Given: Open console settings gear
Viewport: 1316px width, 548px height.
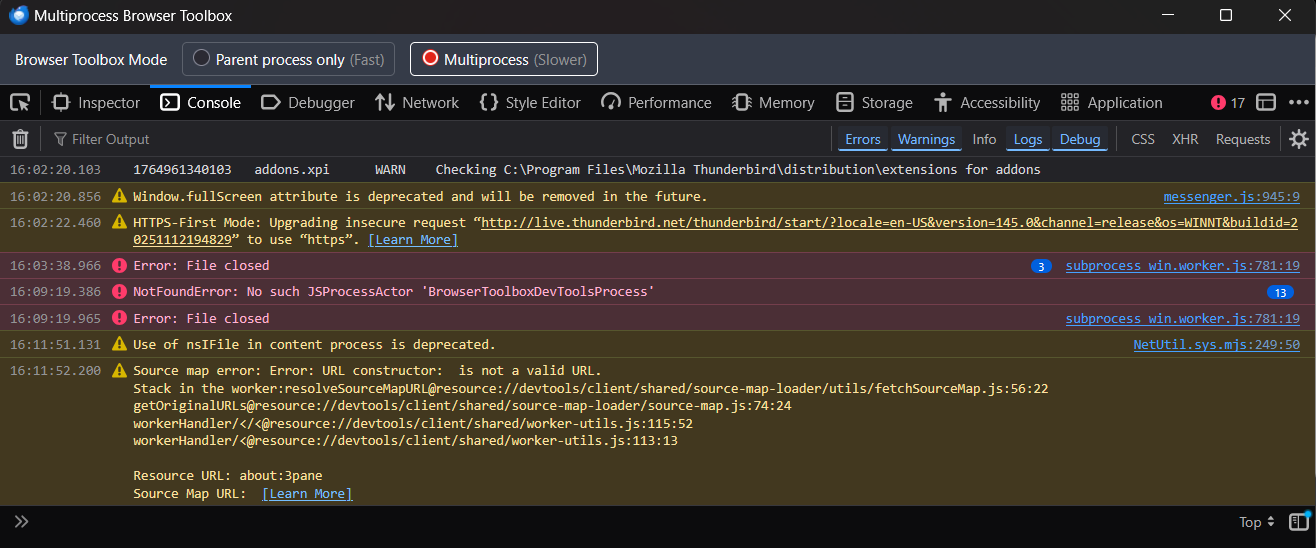Looking at the screenshot, I should point(1298,139).
